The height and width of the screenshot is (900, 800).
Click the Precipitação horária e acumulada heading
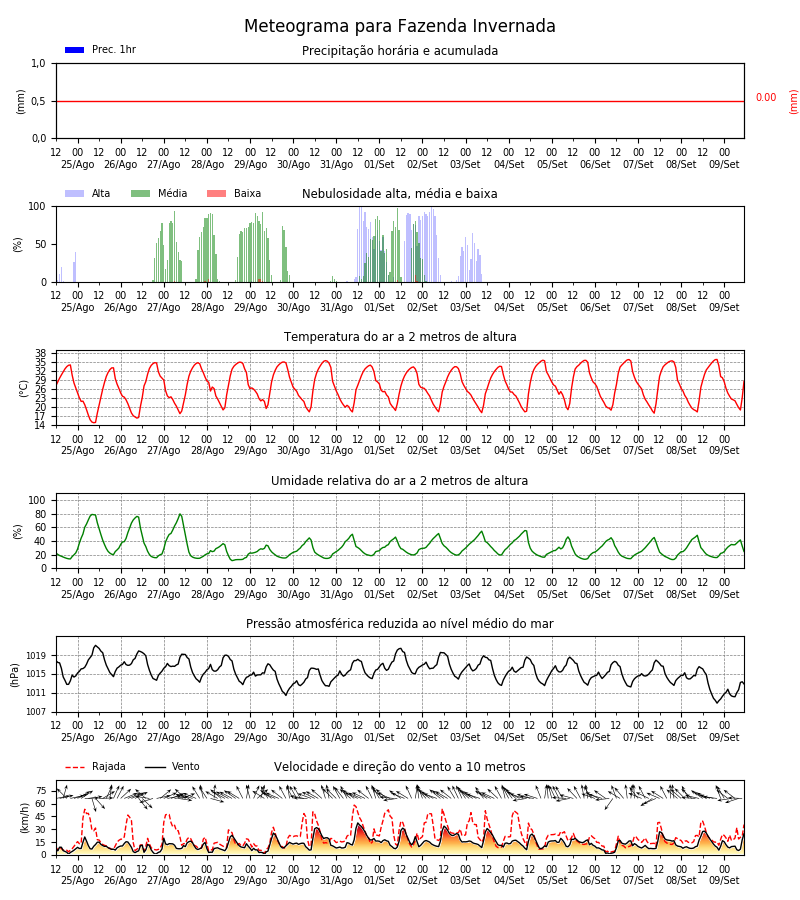point(400,51)
